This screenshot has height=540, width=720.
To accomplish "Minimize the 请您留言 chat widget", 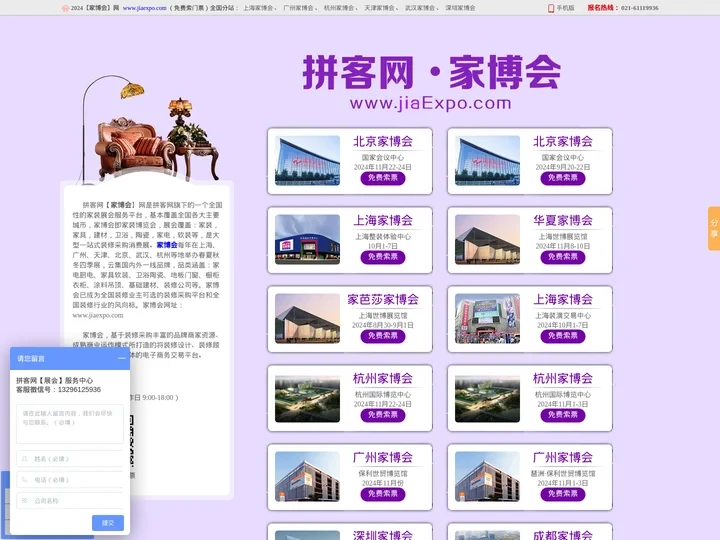I will [x=121, y=358].
